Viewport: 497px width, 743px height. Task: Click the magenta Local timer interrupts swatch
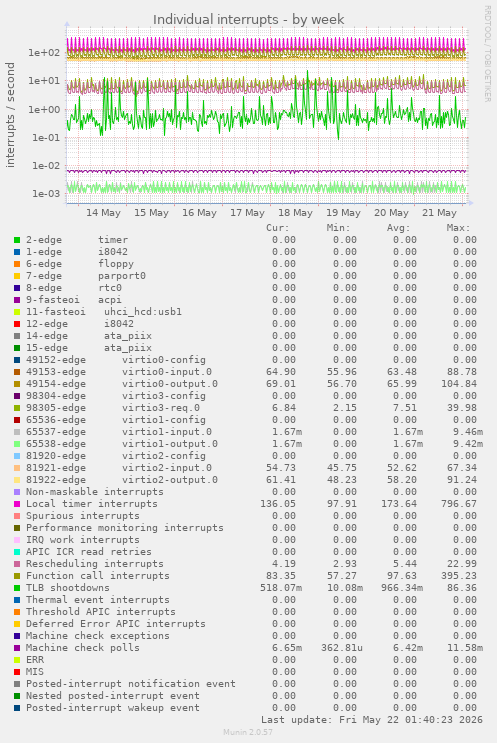pos(17,504)
